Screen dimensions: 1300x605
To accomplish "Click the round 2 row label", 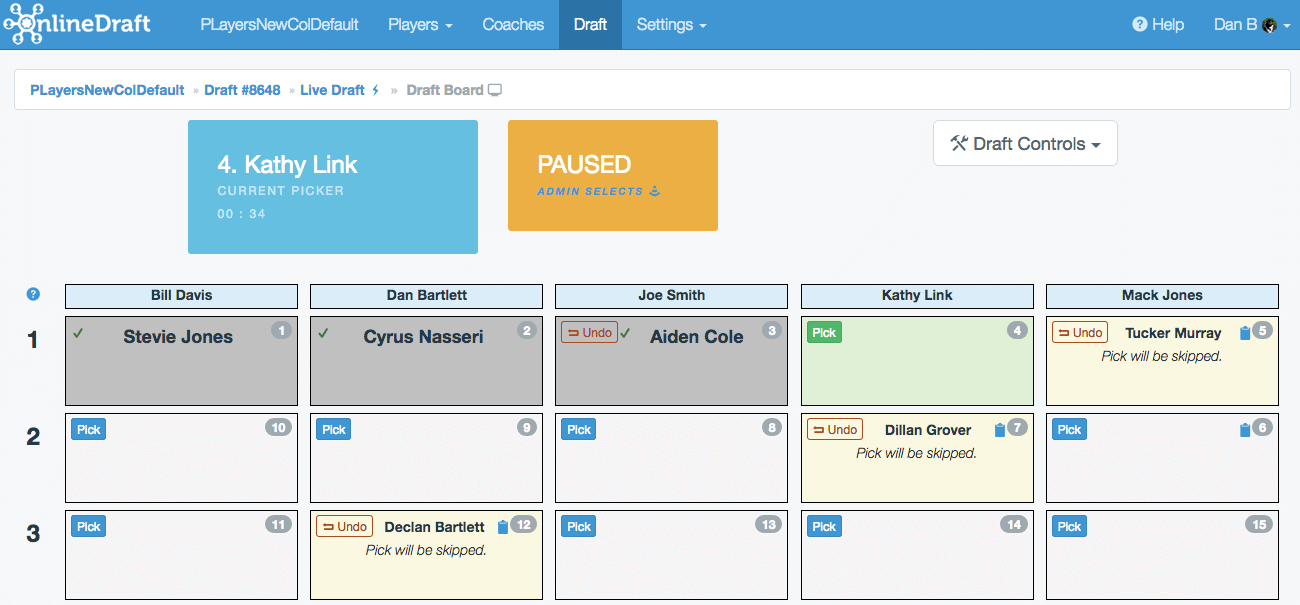I will [33, 437].
